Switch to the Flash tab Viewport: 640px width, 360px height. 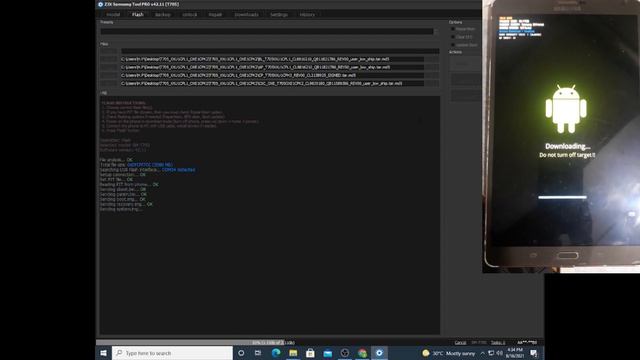(x=138, y=15)
